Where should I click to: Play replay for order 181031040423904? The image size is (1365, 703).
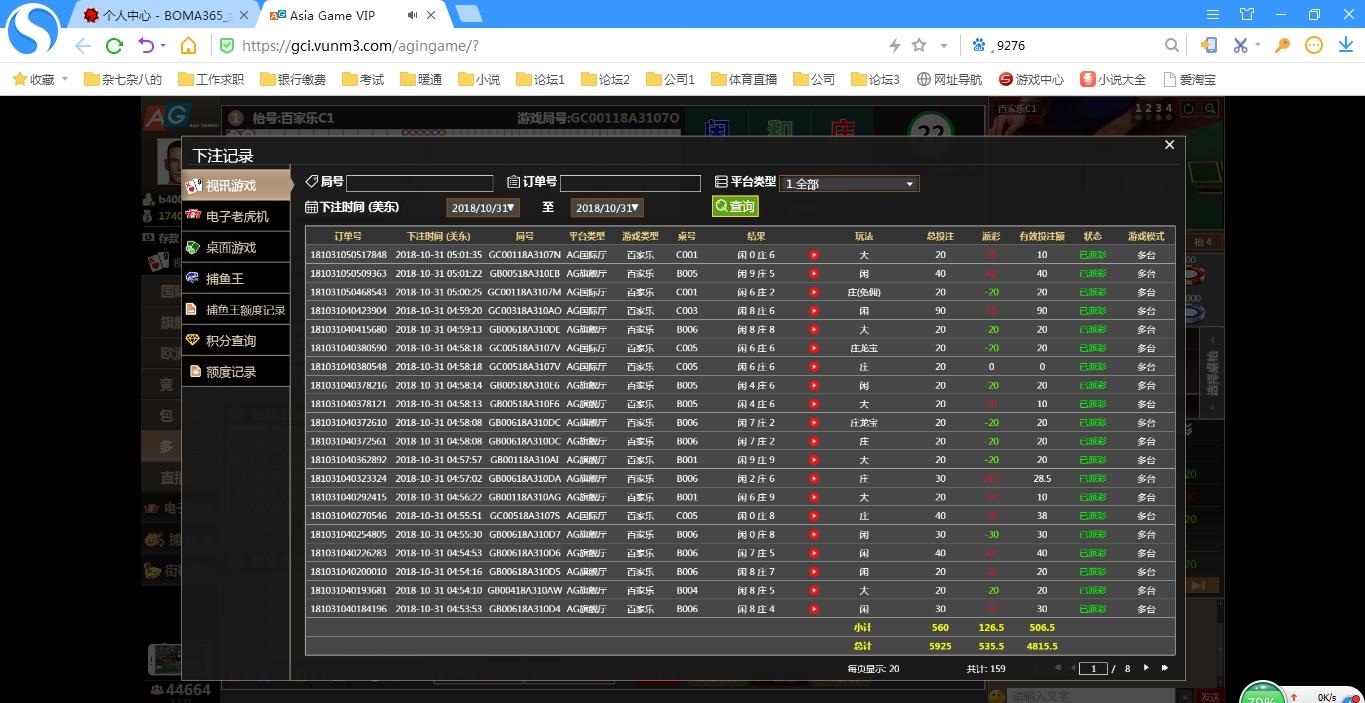tap(813, 311)
